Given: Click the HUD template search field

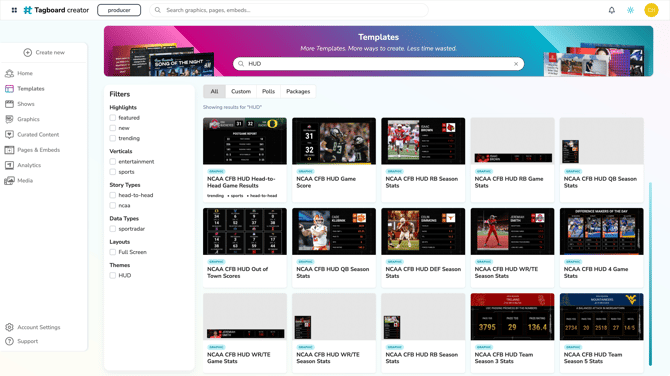Looking at the screenshot, I should coord(378,64).
